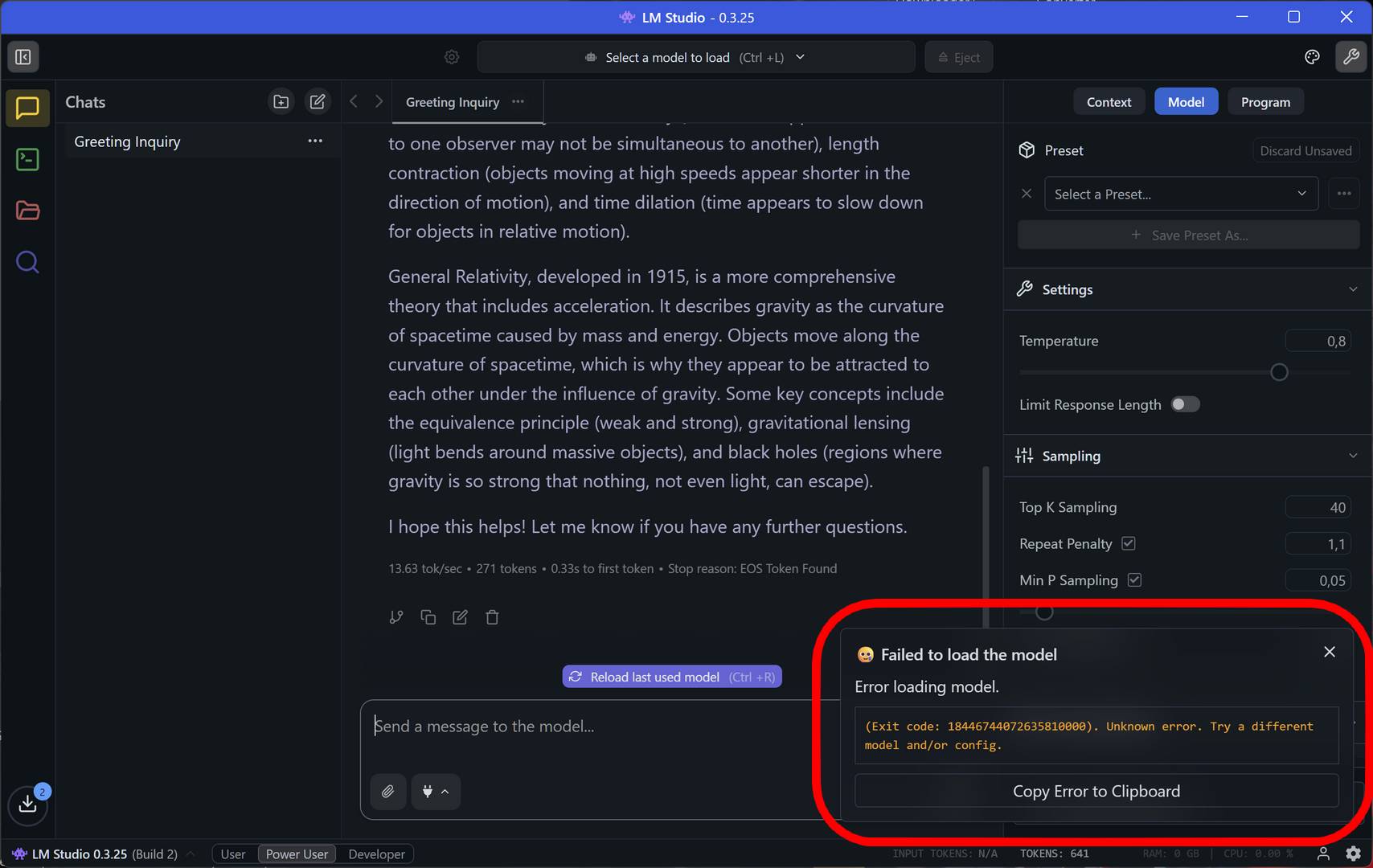The width and height of the screenshot is (1373, 868).
Task: Open model settings gear near model selector
Action: [x=452, y=57]
